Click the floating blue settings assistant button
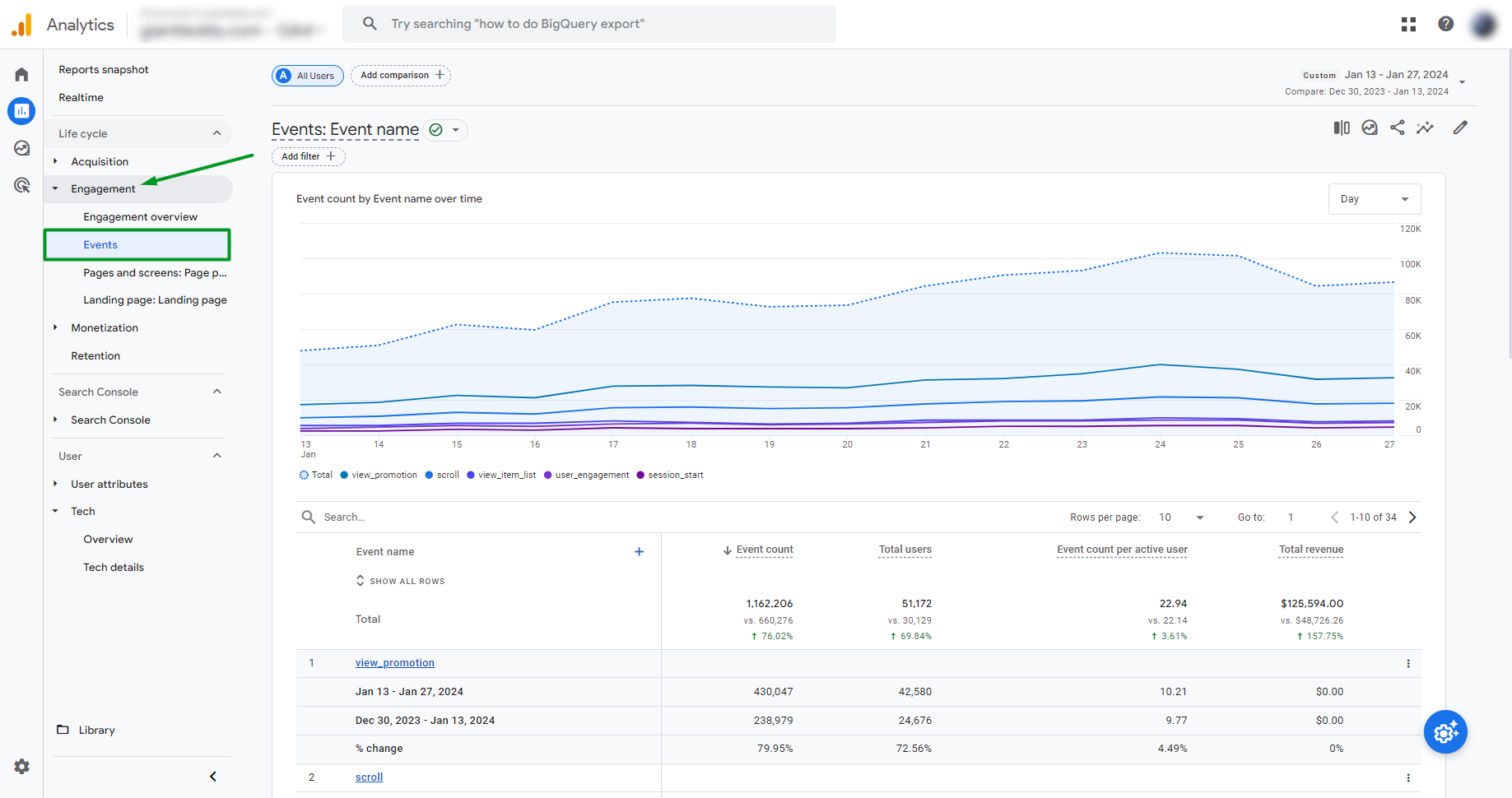 pyautogui.click(x=1446, y=732)
